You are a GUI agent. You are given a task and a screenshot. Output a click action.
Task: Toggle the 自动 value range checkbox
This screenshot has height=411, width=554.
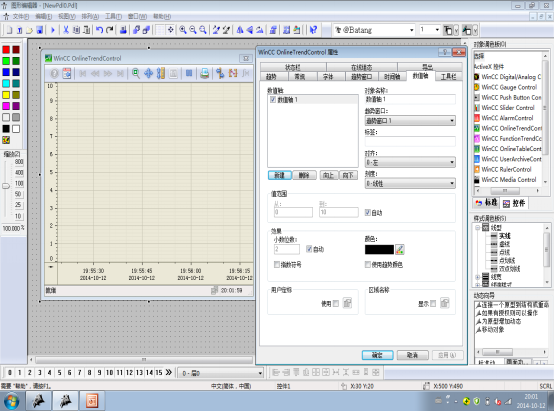[368, 212]
